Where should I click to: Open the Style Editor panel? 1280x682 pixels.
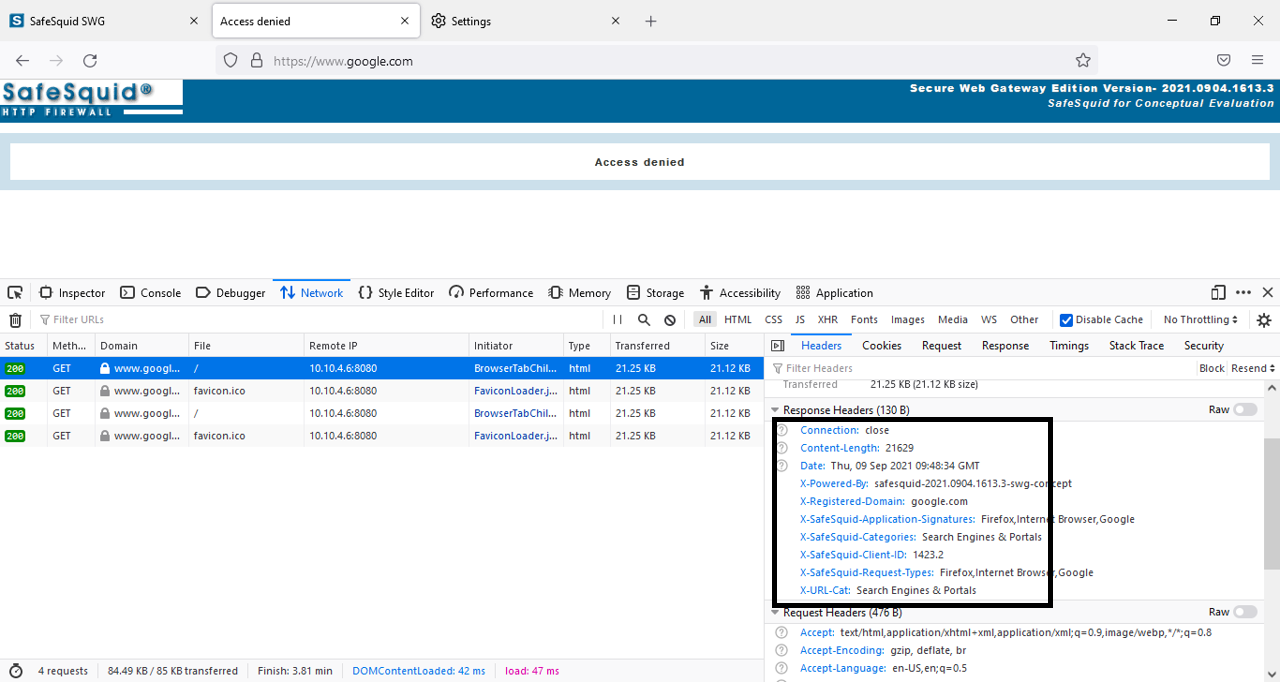[x=396, y=293]
